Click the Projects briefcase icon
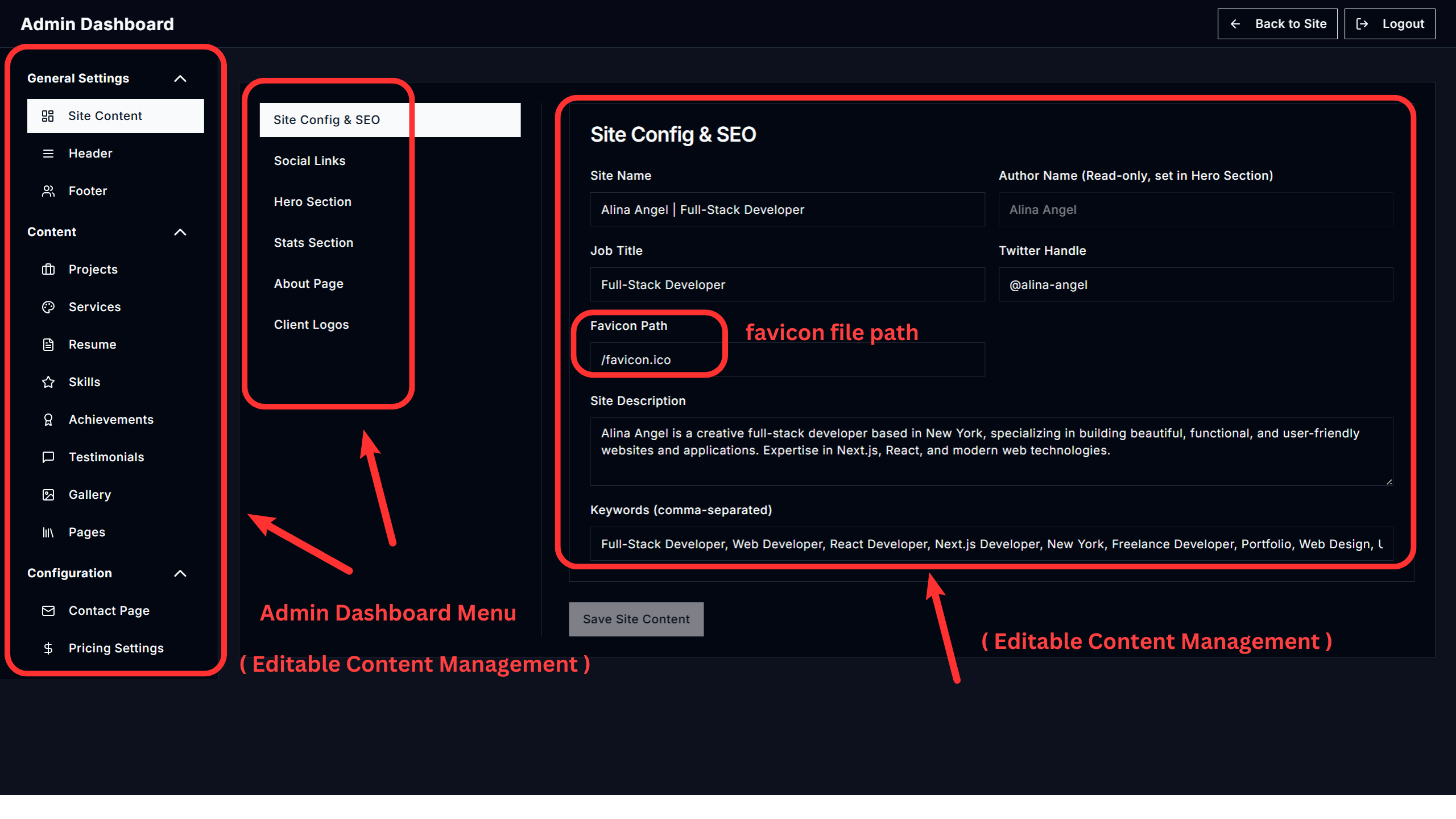This screenshot has width=1456, height=819. point(48,269)
